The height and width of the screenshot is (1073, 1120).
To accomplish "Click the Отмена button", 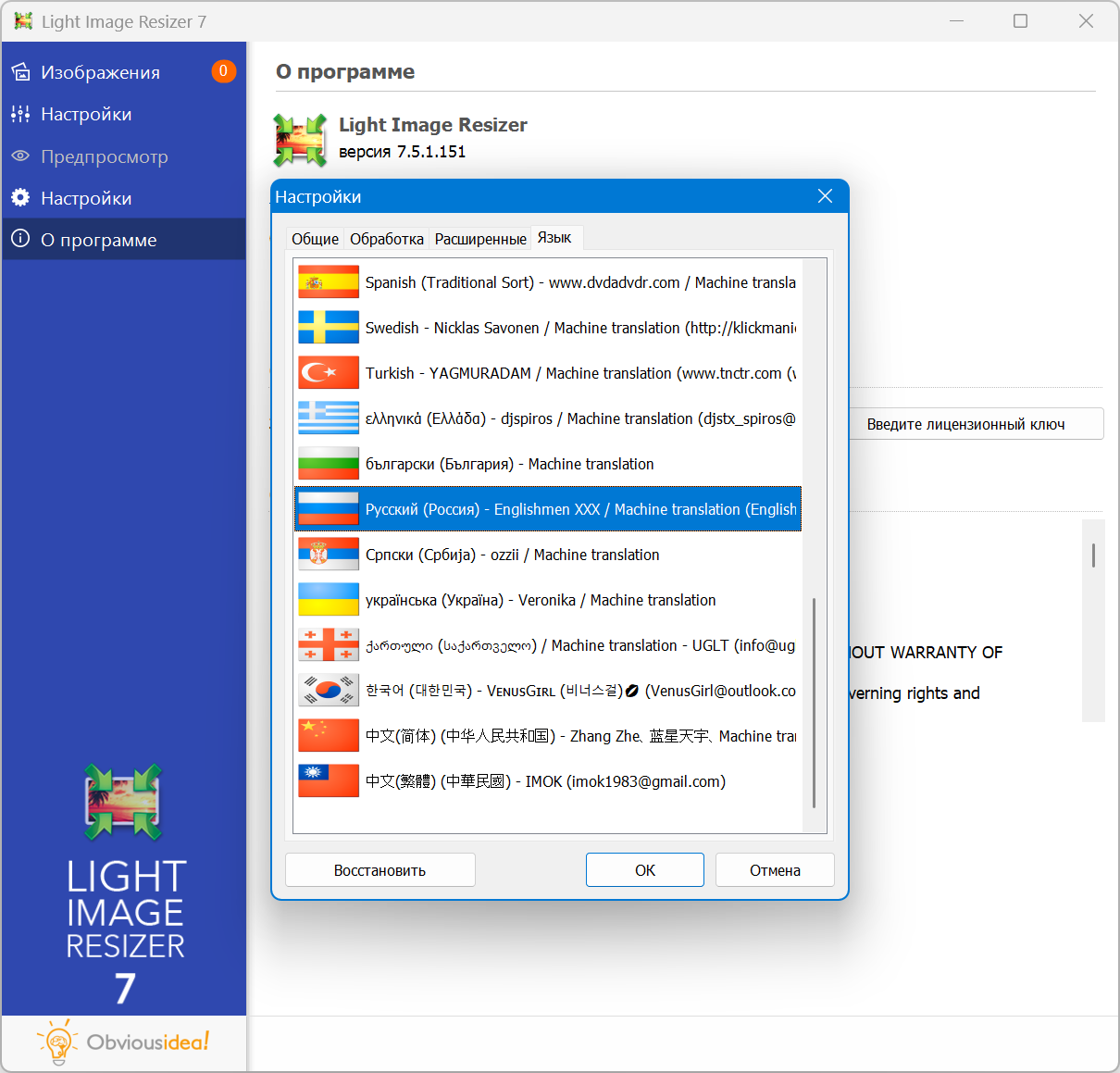I will coord(775,870).
